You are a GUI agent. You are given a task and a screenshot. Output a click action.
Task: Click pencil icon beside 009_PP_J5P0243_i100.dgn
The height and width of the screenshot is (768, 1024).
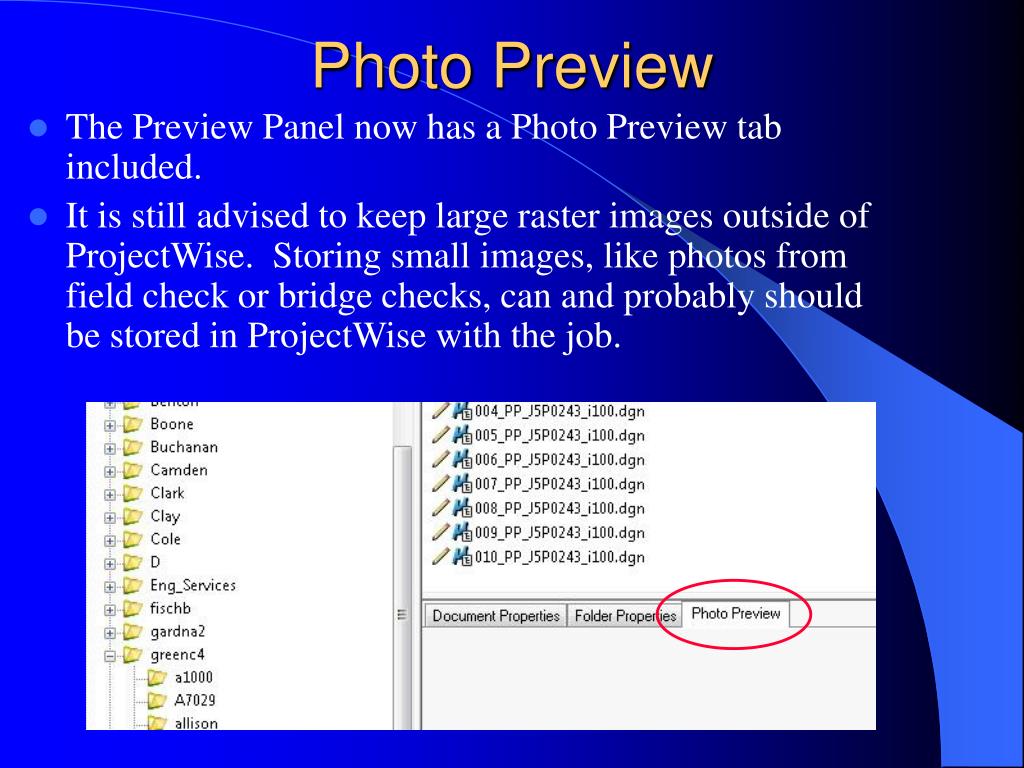pyautogui.click(x=441, y=532)
